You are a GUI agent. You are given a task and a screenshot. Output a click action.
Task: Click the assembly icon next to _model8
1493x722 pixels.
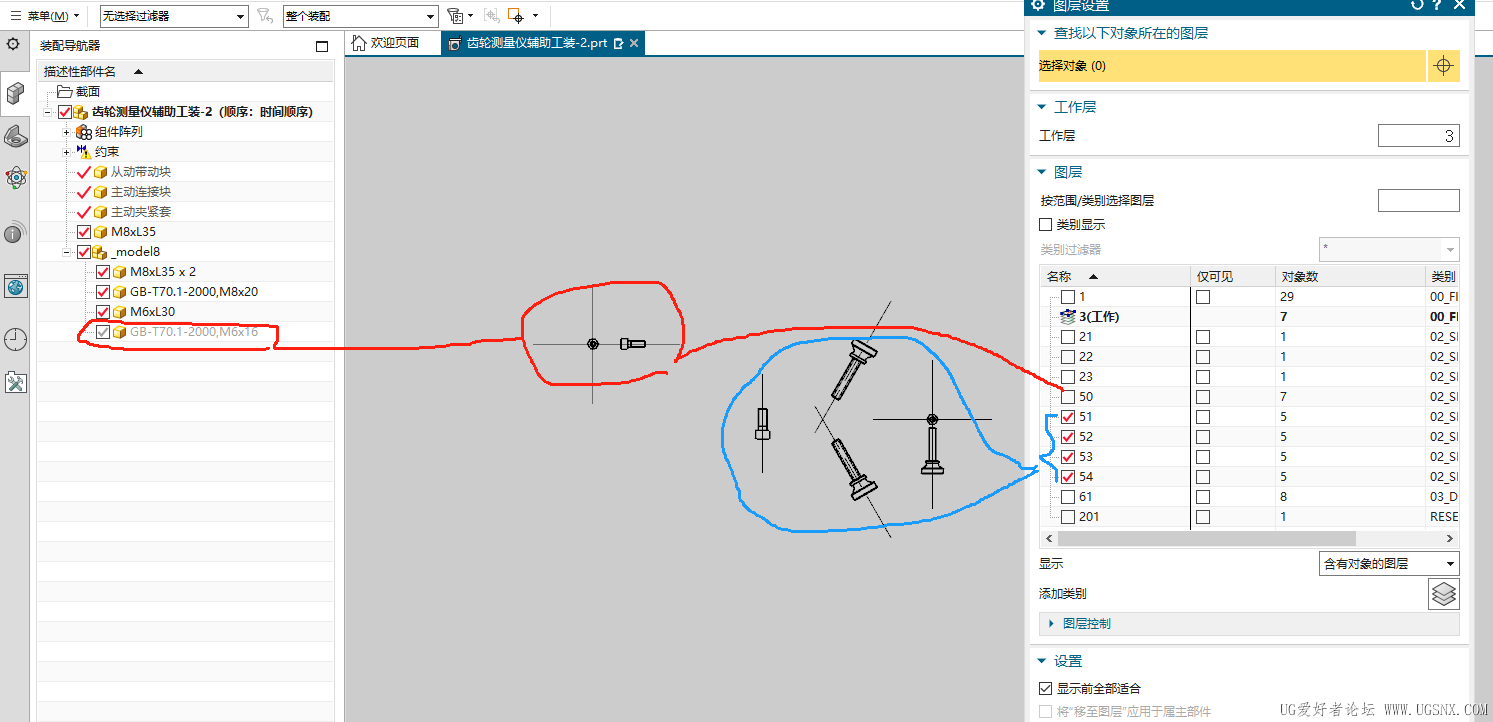(x=100, y=252)
